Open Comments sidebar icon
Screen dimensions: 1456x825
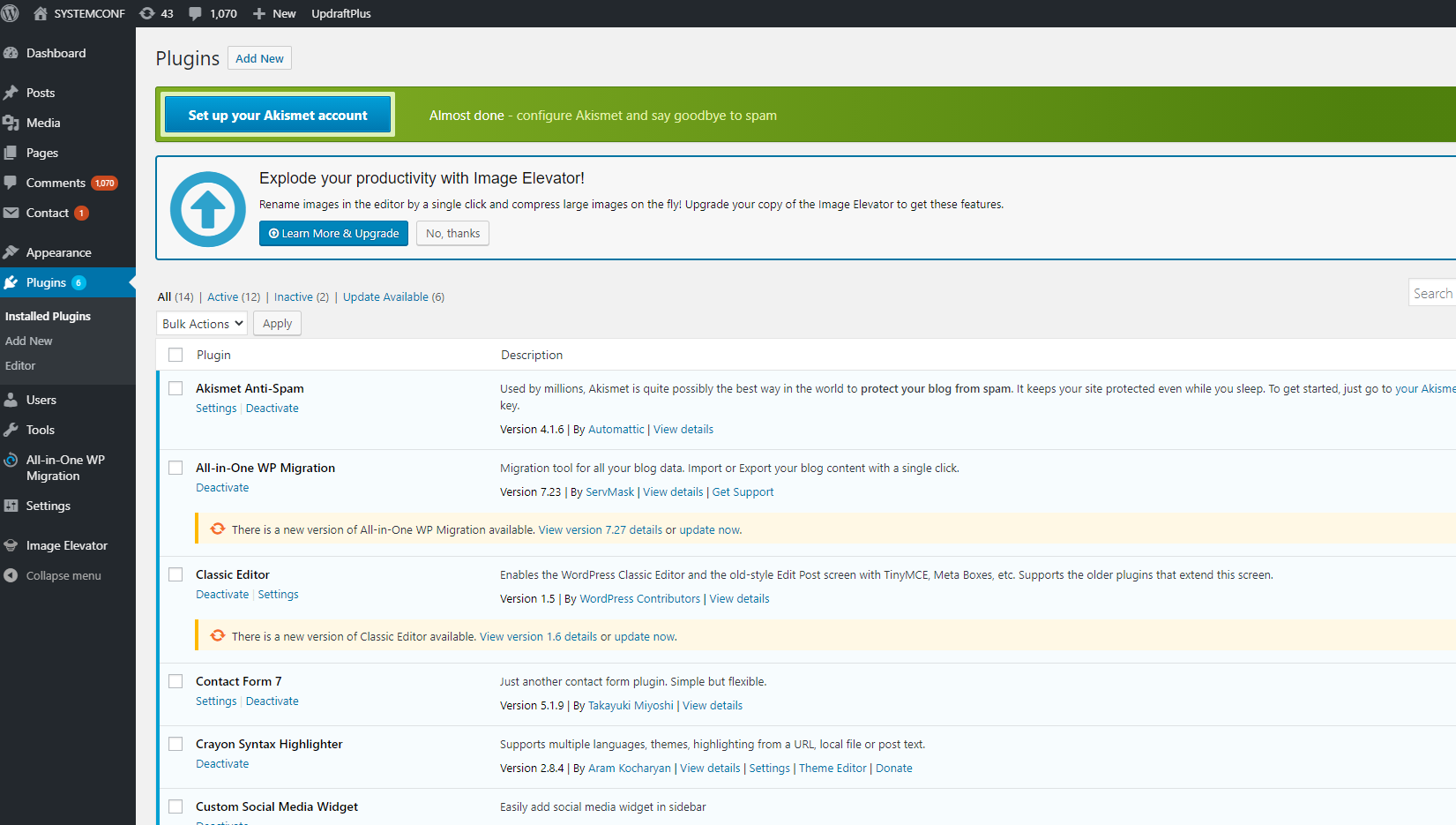[11, 183]
